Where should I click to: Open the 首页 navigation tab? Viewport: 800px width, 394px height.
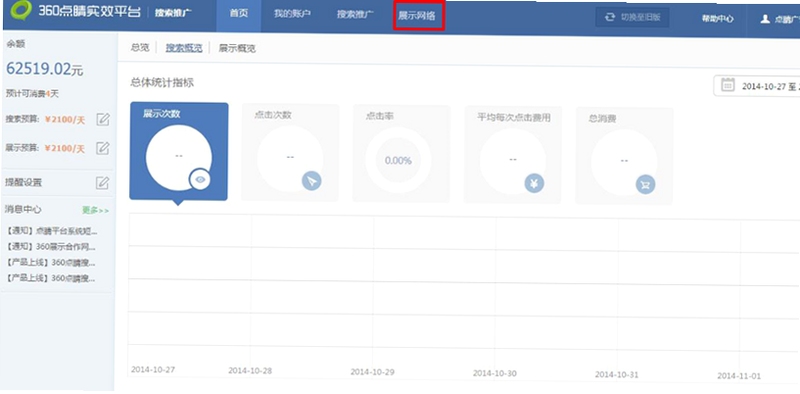[239, 15]
